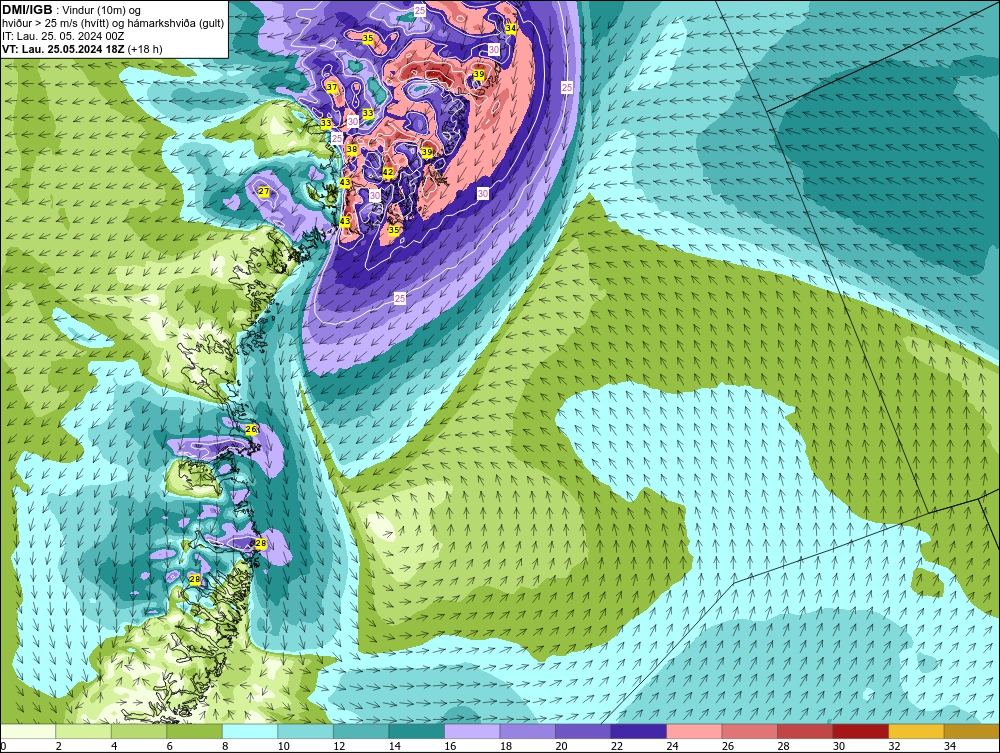Click the yellow 34 gust label
Viewport: 1000px width, 753px height.
[511, 28]
